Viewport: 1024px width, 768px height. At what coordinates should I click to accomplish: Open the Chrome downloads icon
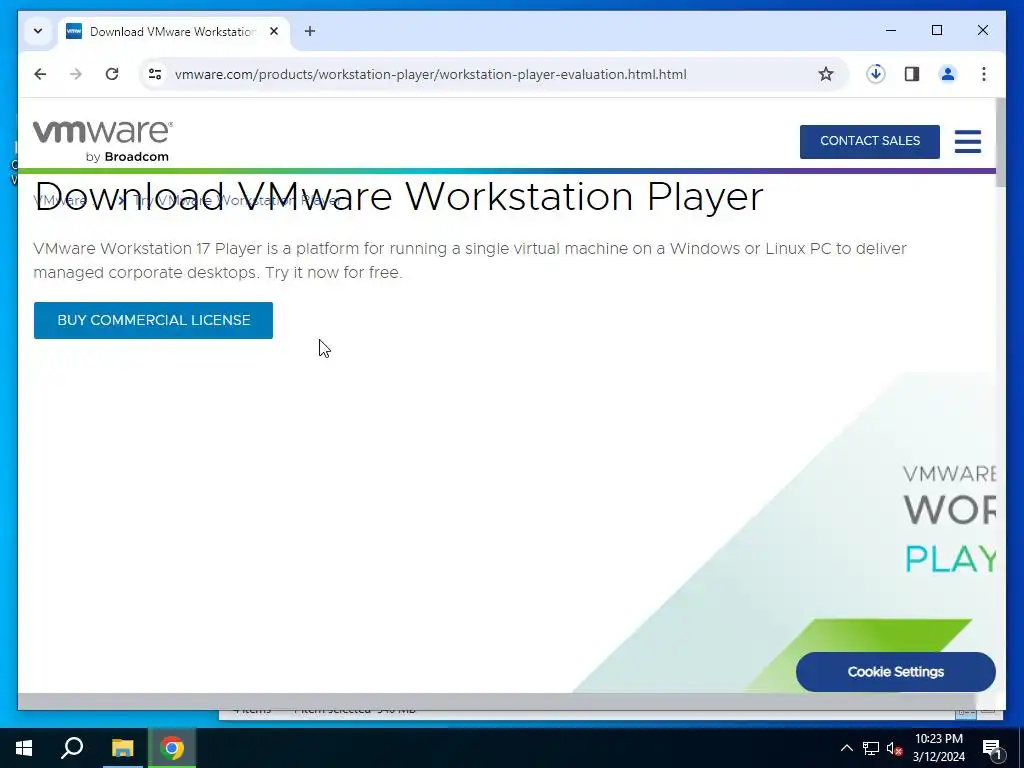click(876, 74)
